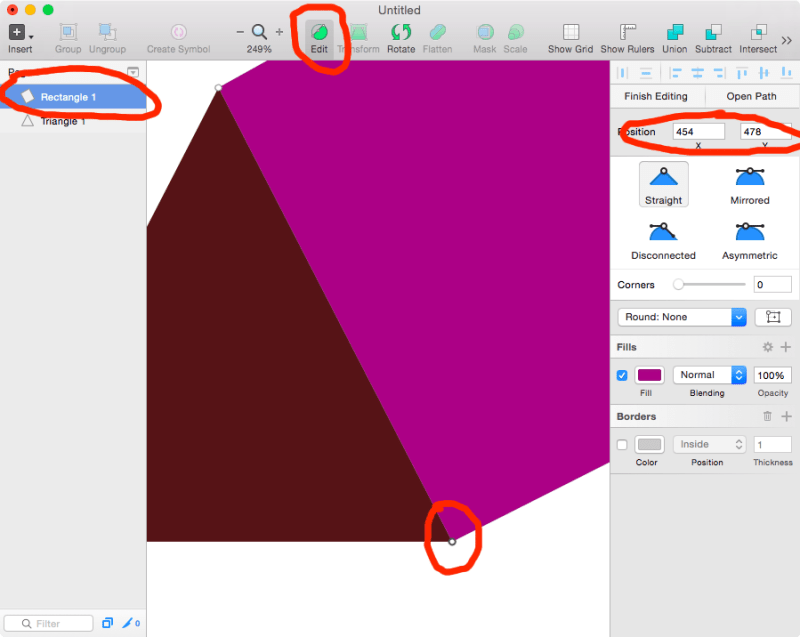Click the Mask toolbar icon
The height and width of the screenshot is (637, 800).
pyautogui.click(x=484, y=31)
